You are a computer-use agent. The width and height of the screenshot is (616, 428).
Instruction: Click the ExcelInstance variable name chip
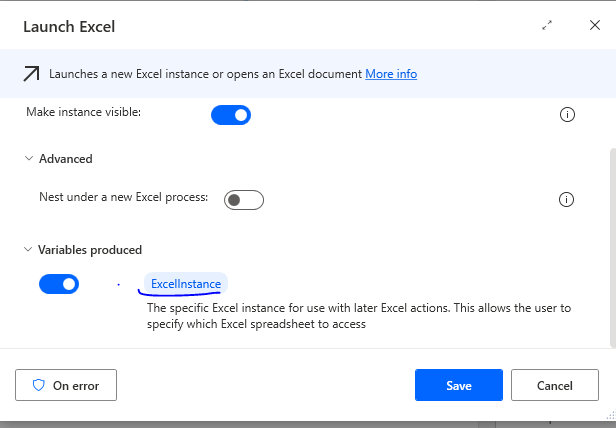186,284
